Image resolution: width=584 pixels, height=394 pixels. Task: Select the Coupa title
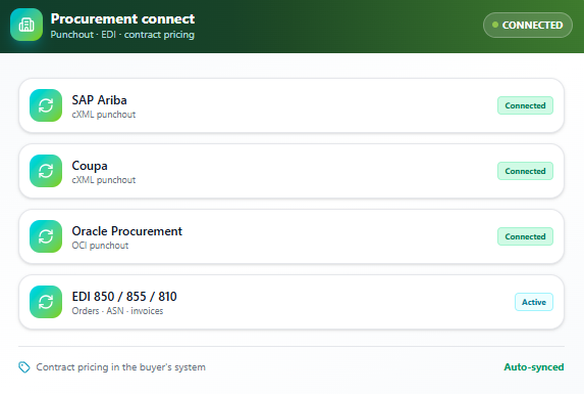[89, 166]
